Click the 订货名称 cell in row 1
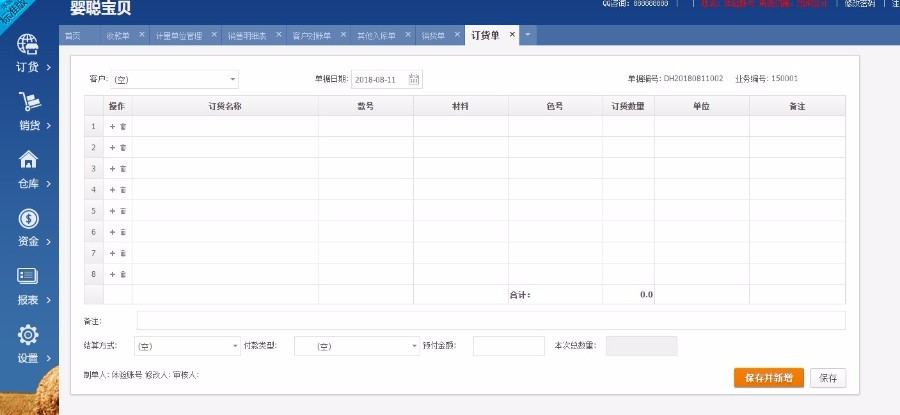Image resolution: width=900 pixels, height=415 pixels. tap(225, 126)
